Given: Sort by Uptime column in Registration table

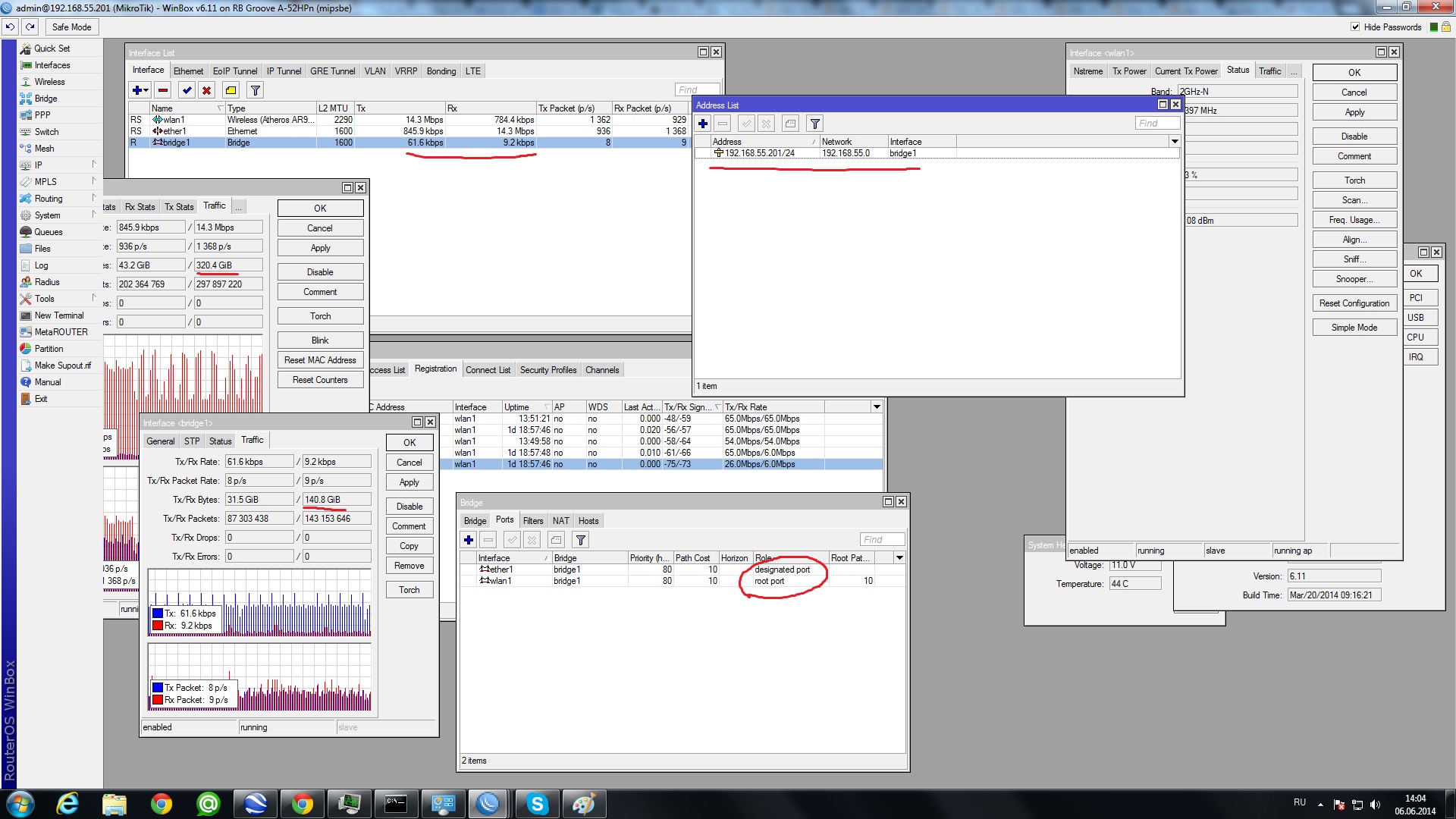Looking at the screenshot, I should (x=526, y=406).
